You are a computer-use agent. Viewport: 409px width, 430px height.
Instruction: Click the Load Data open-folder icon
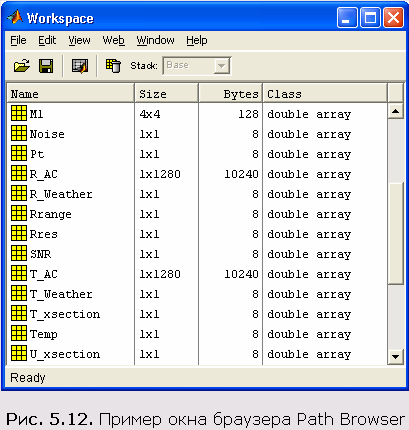tap(22, 66)
